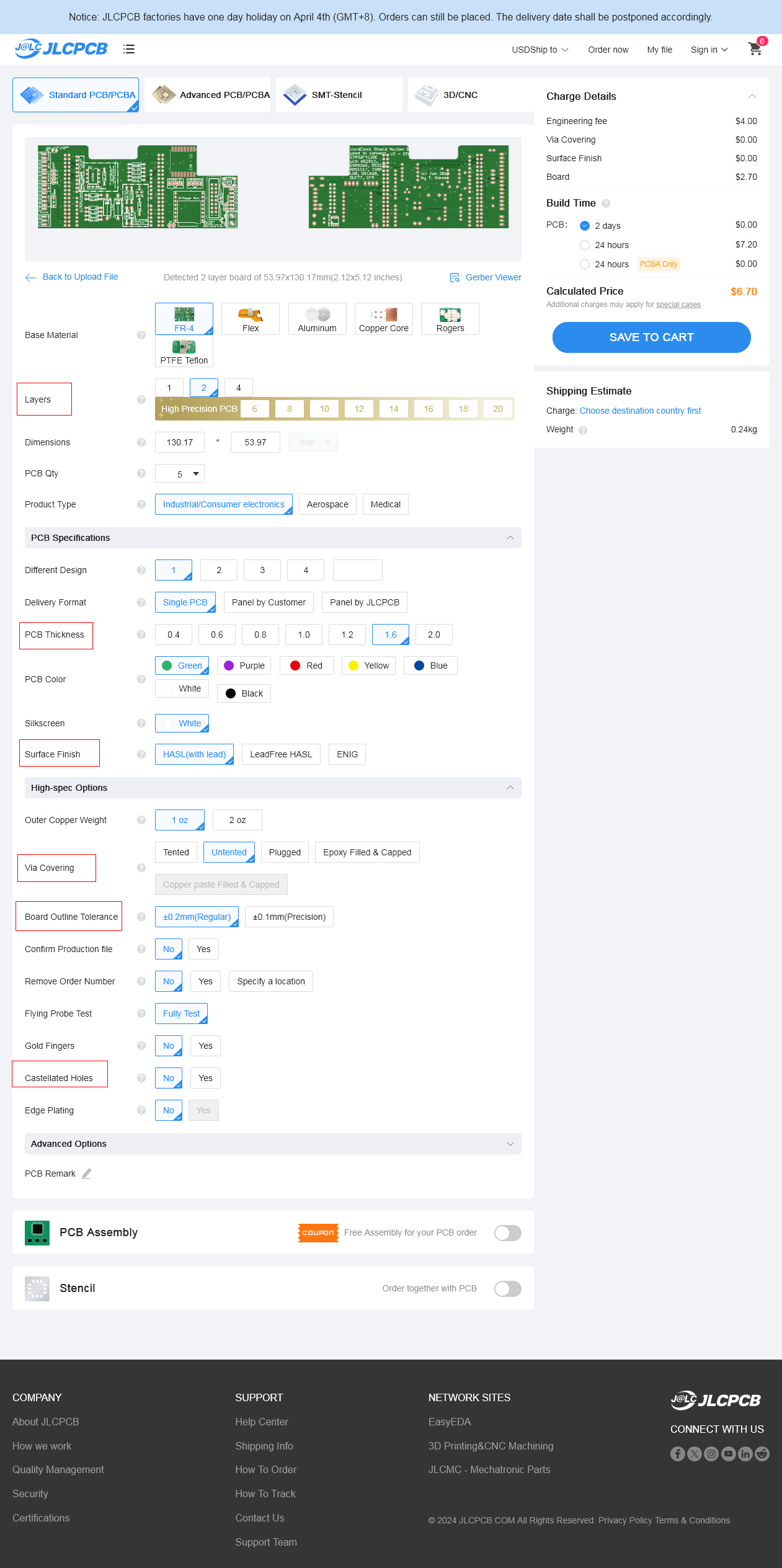Switch to 3D/CNC tab
The height and width of the screenshot is (1568, 782).
pos(471,95)
